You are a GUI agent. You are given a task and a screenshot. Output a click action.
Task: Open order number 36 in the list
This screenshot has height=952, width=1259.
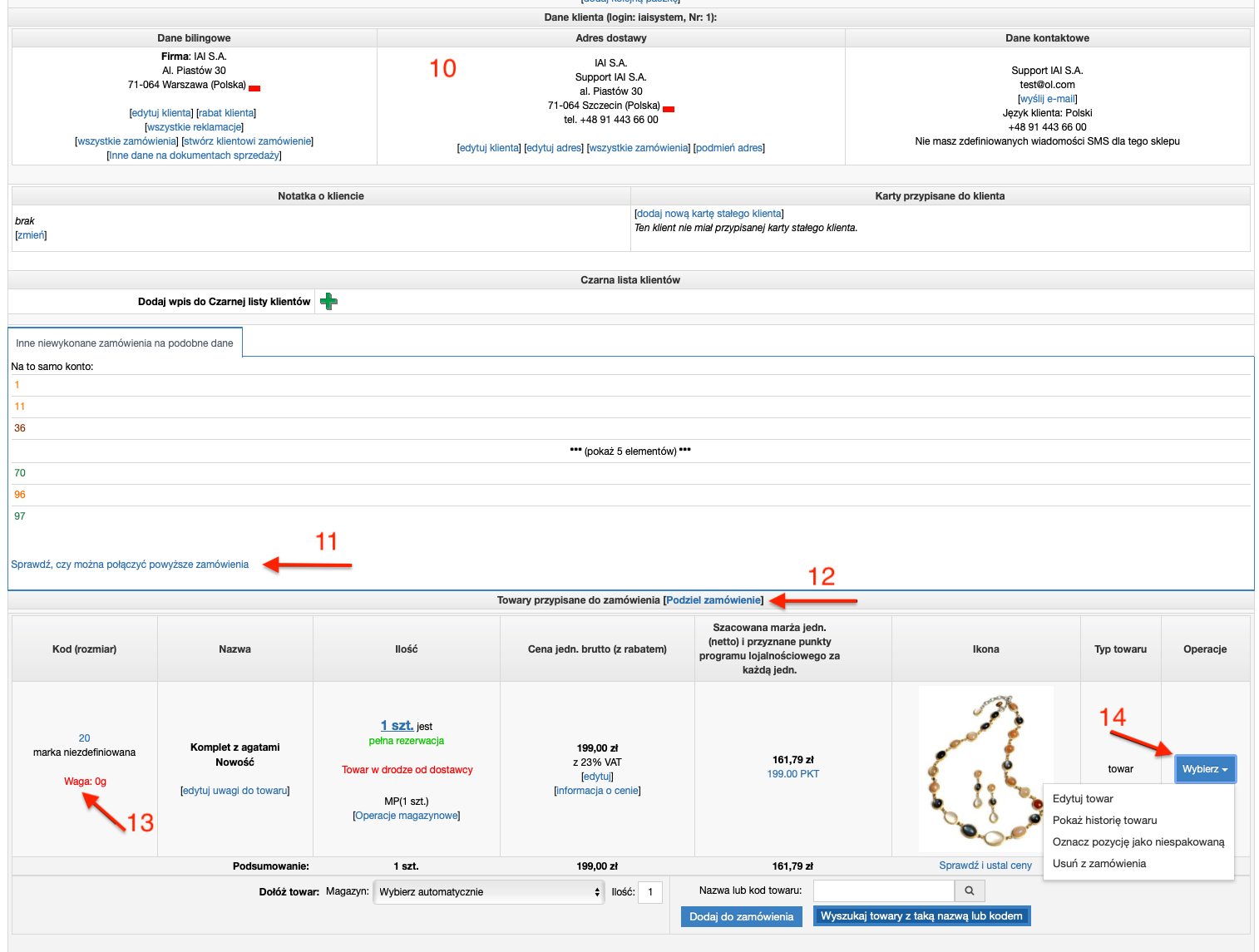20,428
